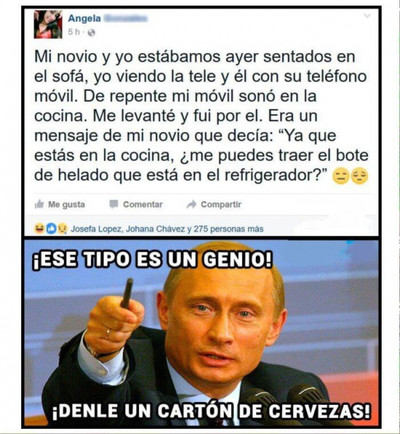Expand the post options chevron at top right
This screenshot has width=400, height=434.
pos(367,16)
